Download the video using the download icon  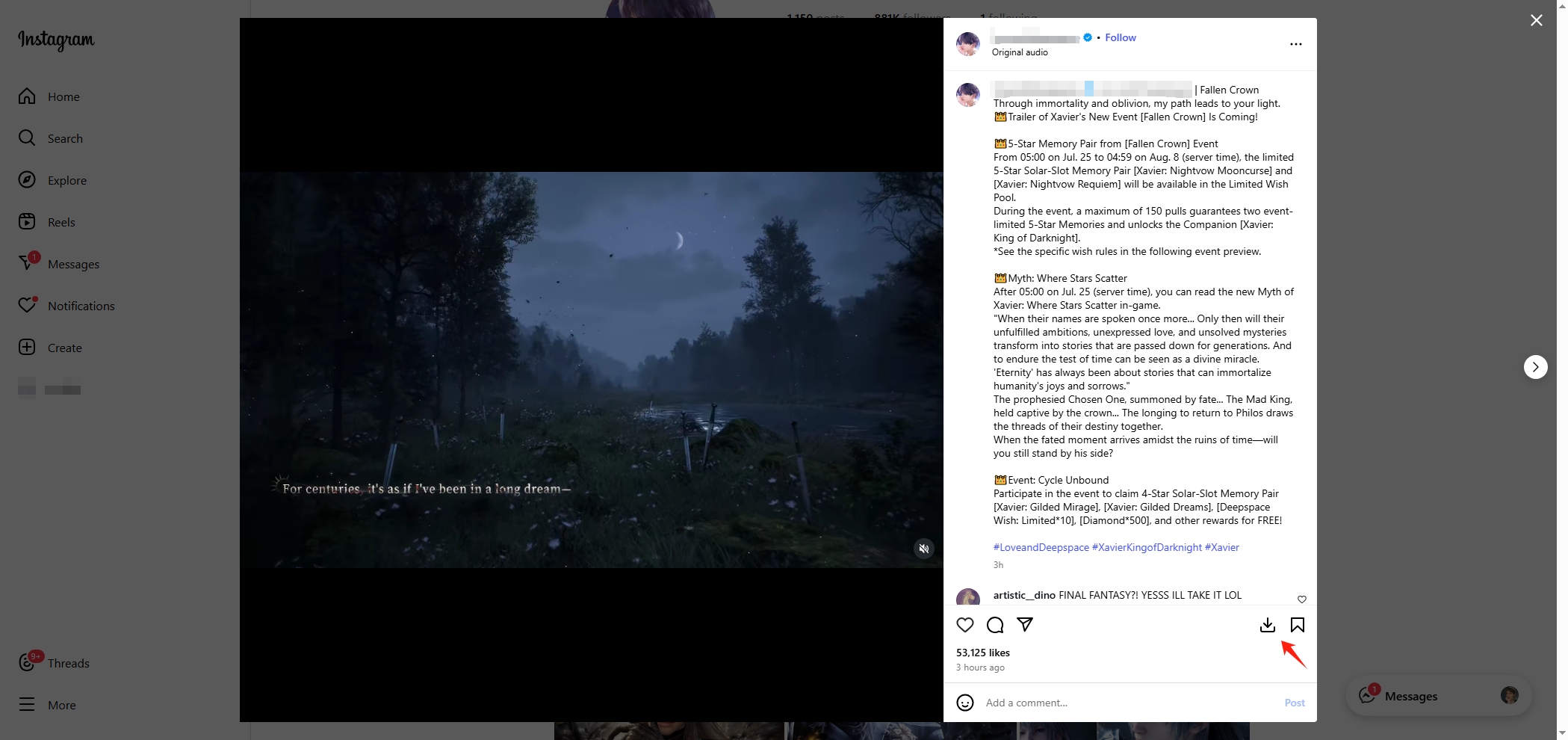[x=1268, y=625]
